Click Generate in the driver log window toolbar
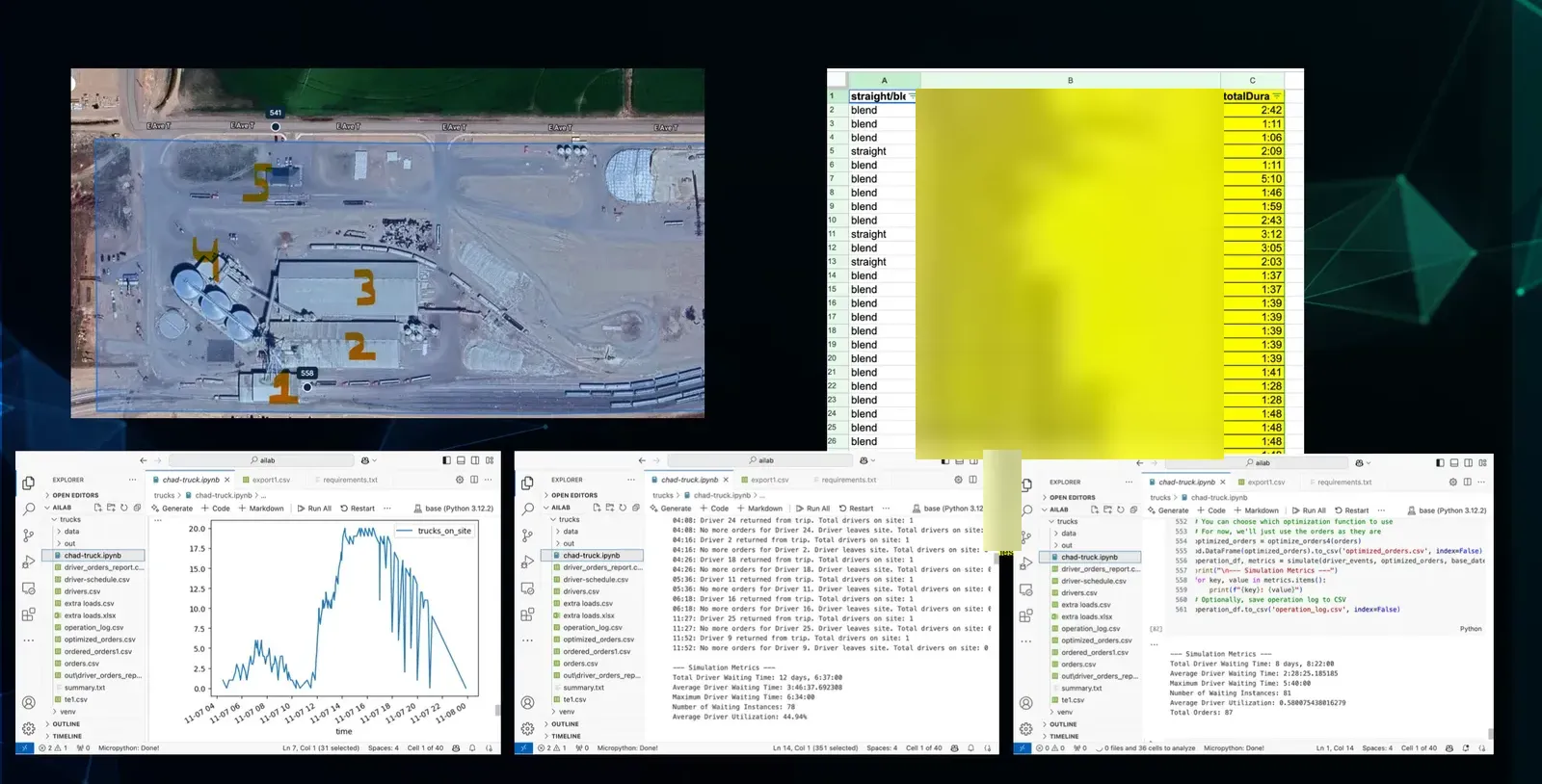This screenshot has width=1542, height=784. coord(671,509)
